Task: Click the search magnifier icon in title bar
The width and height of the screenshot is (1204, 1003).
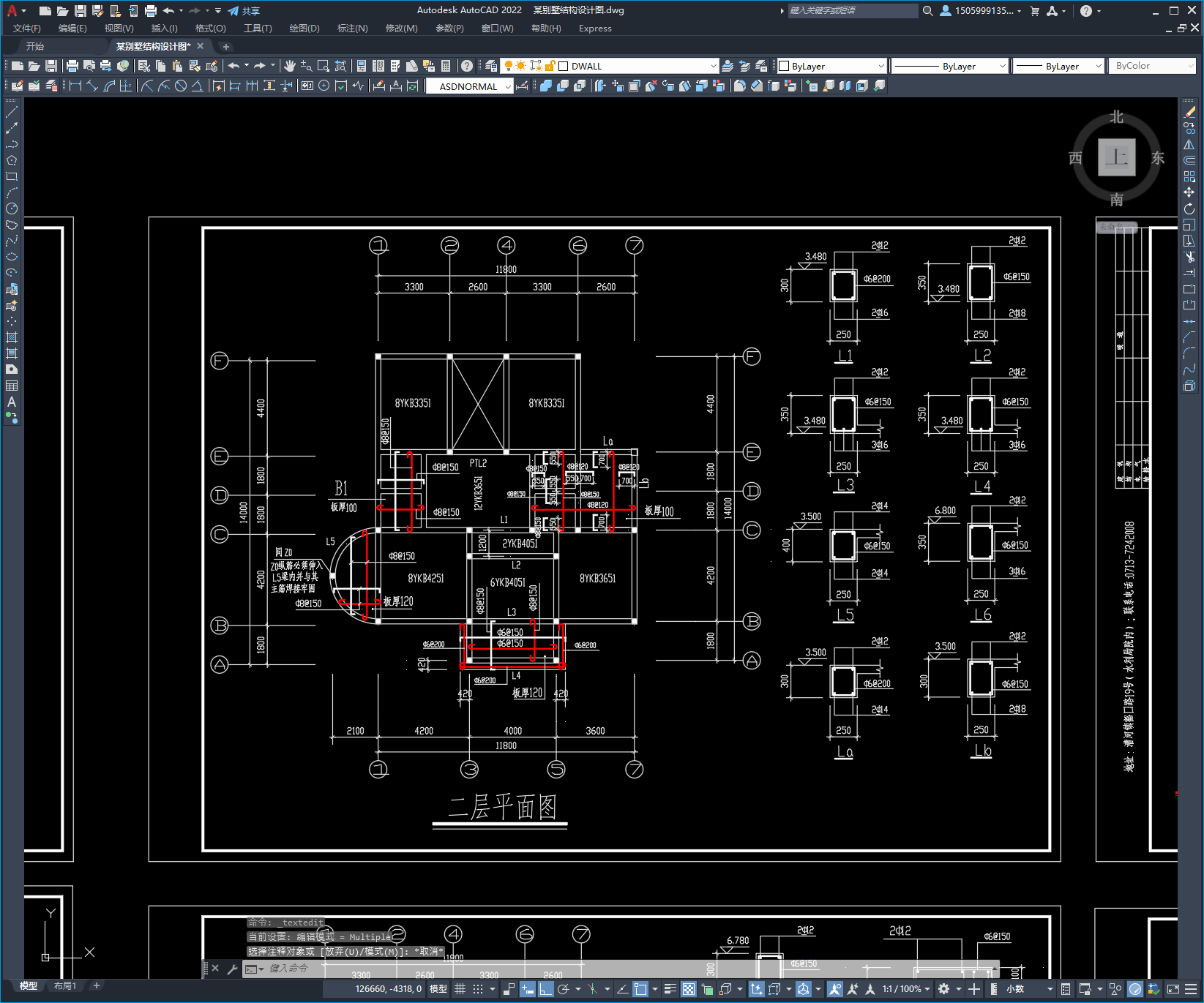Action: click(927, 11)
